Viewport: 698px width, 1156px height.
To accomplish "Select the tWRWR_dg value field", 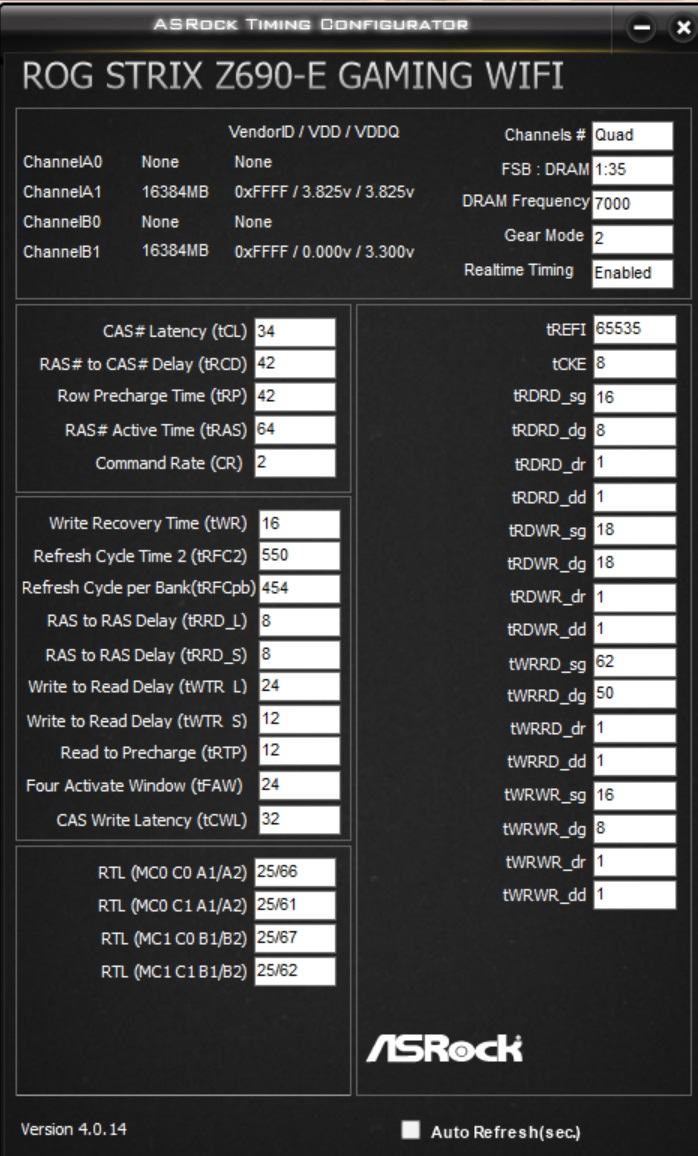I will [x=634, y=829].
